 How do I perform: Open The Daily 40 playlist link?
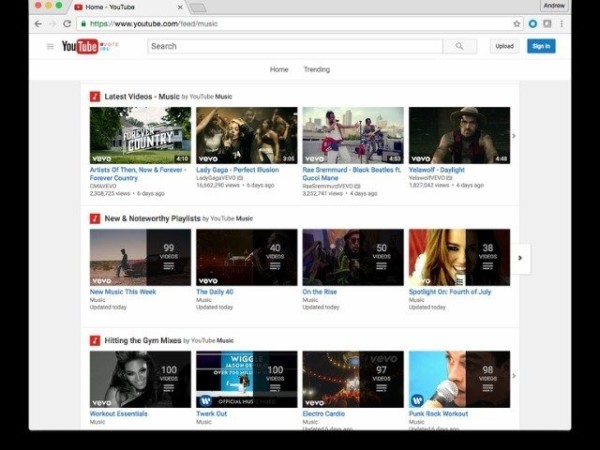[215, 292]
